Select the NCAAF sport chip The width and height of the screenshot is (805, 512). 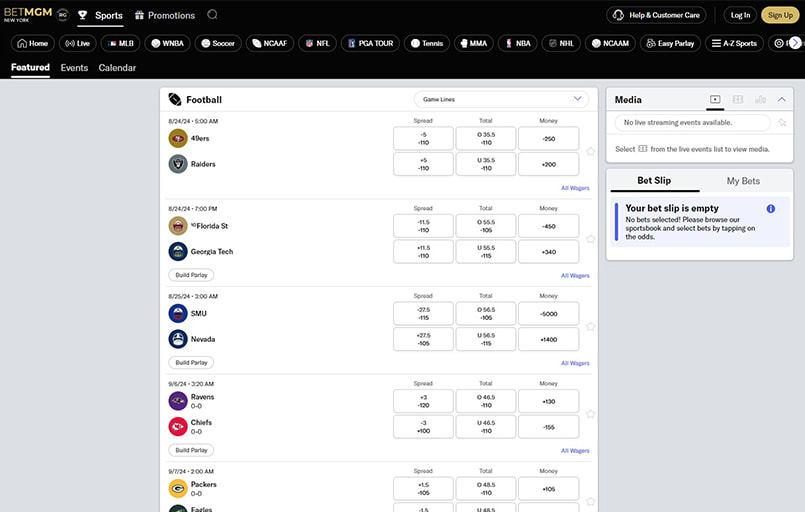click(x=270, y=44)
